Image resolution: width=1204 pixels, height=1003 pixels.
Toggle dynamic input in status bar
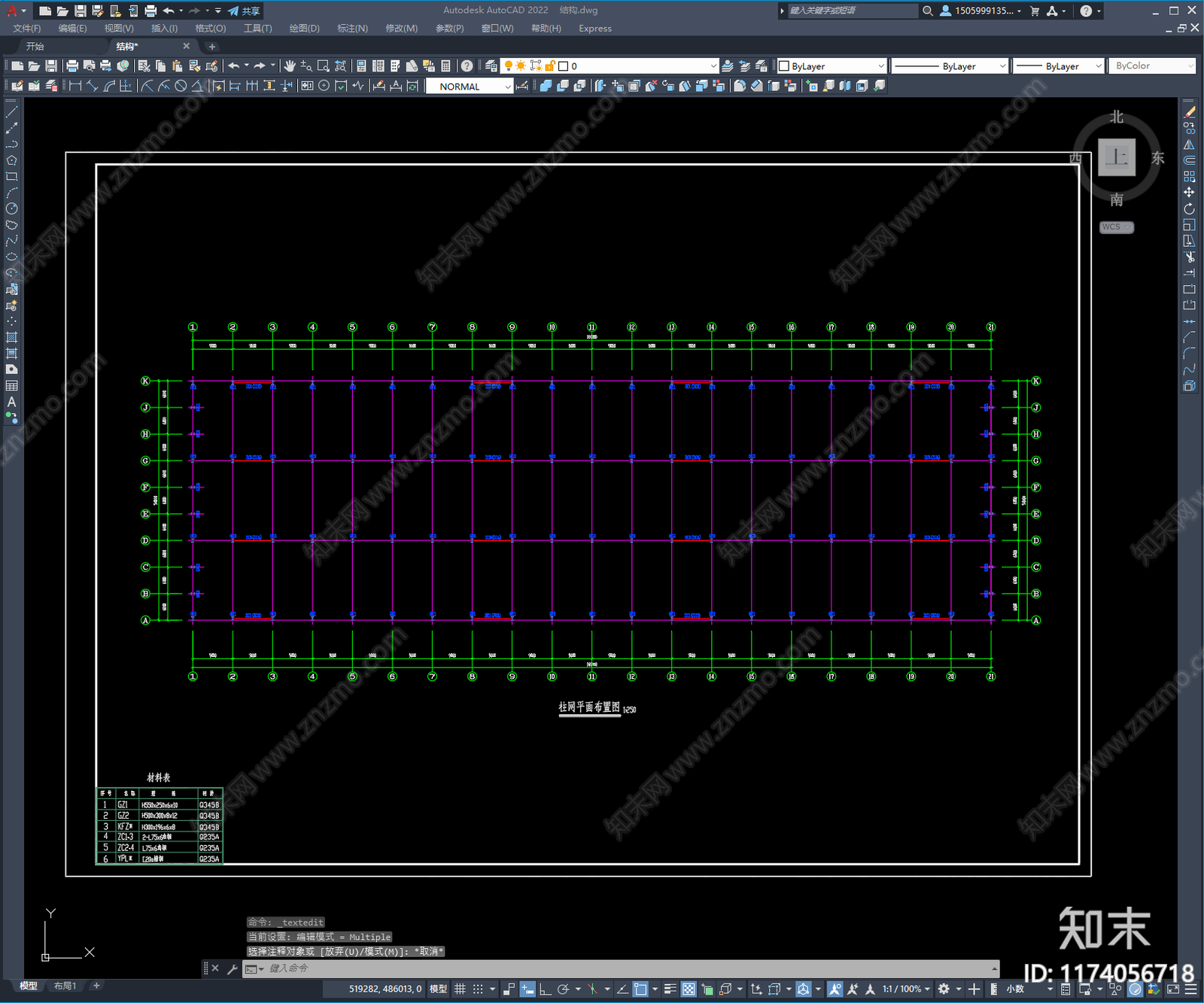click(x=528, y=989)
